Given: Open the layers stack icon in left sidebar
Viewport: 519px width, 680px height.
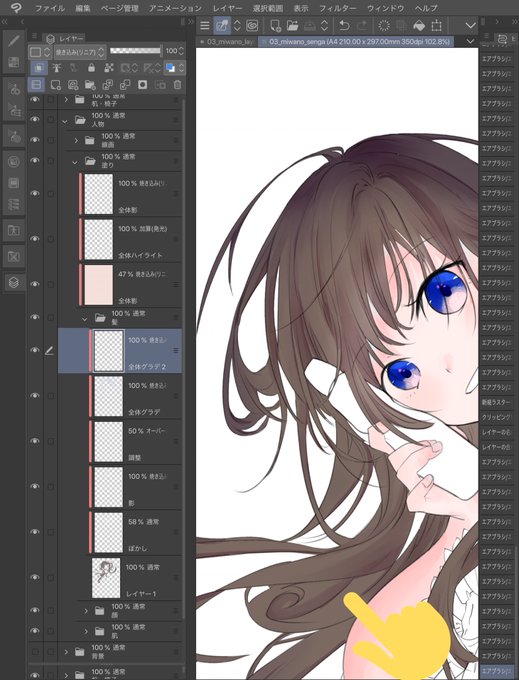Looking at the screenshot, I should (x=13, y=283).
